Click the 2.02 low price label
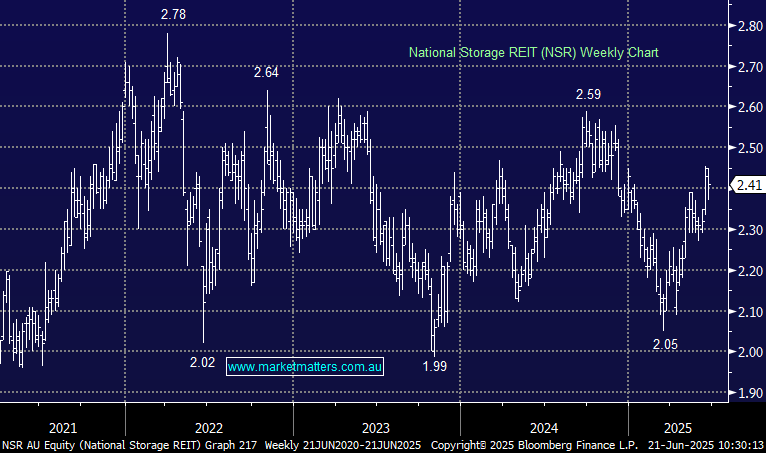Screen dimensions: 766x453 point(202,362)
